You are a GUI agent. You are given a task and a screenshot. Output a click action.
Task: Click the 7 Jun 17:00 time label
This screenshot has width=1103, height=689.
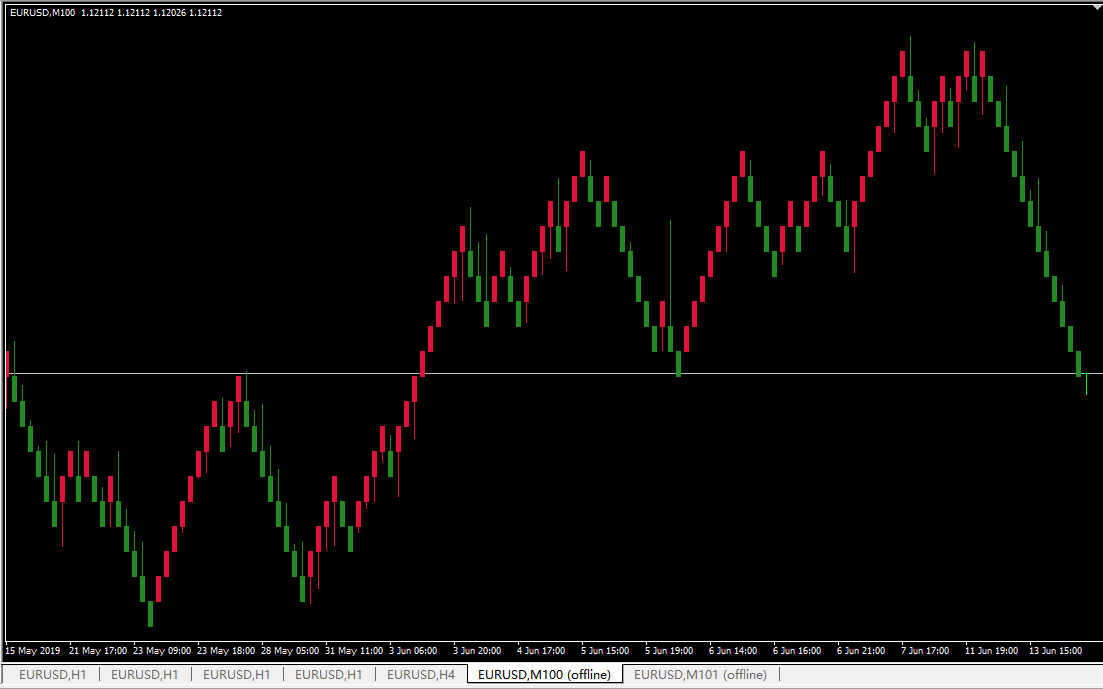925,650
